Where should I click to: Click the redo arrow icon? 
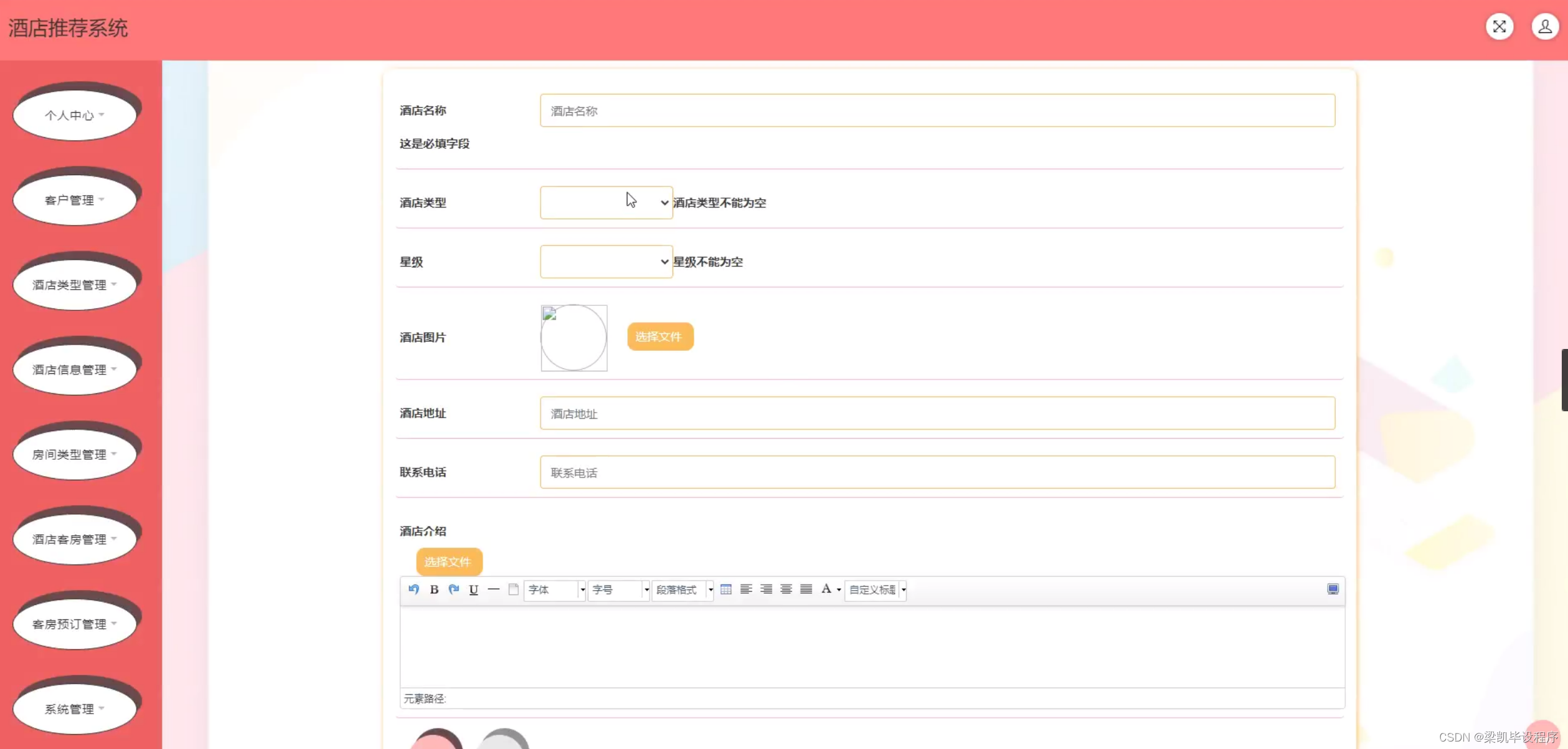[x=454, y=589]
